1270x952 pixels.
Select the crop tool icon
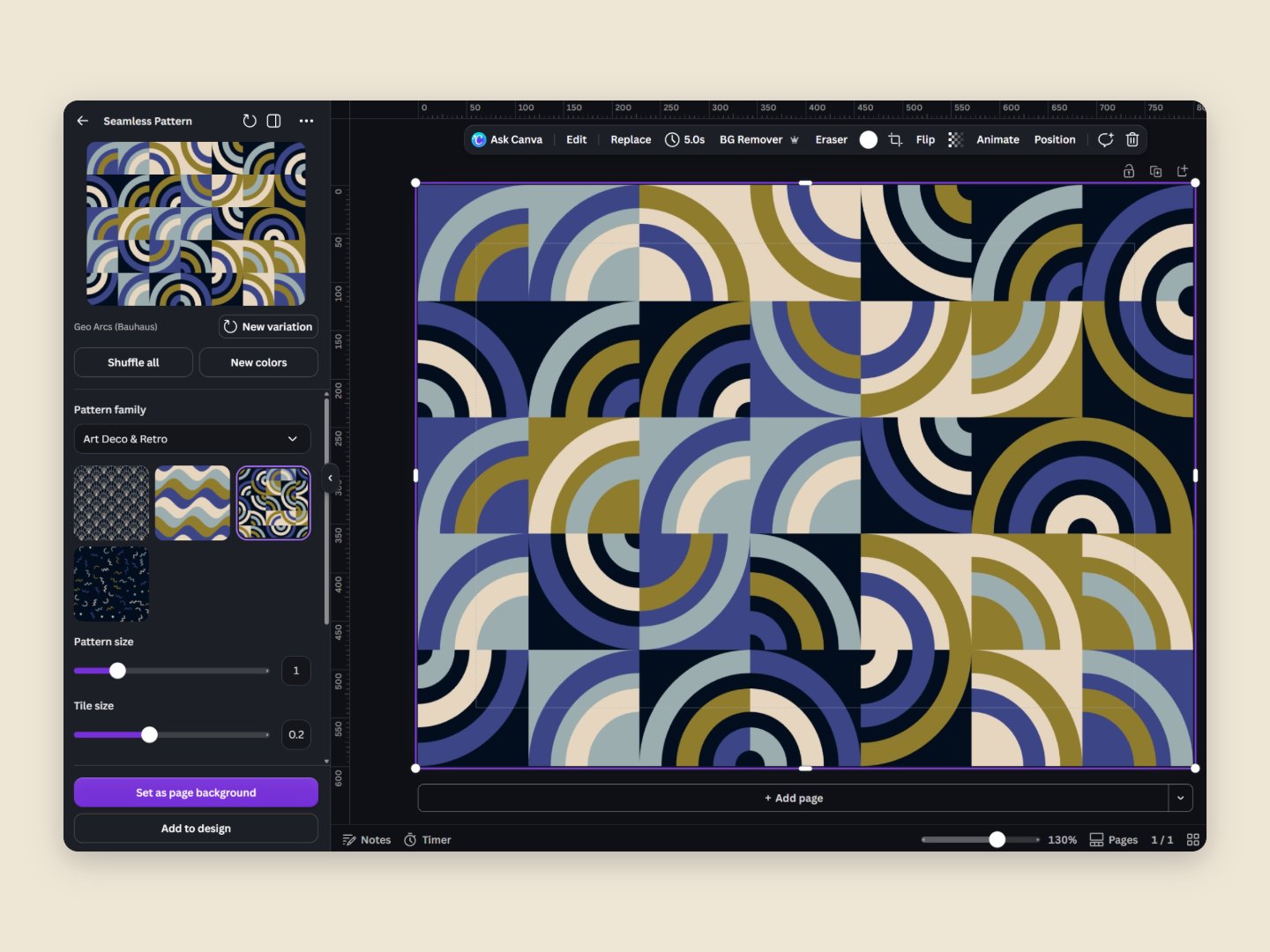[x=895, y=139]
